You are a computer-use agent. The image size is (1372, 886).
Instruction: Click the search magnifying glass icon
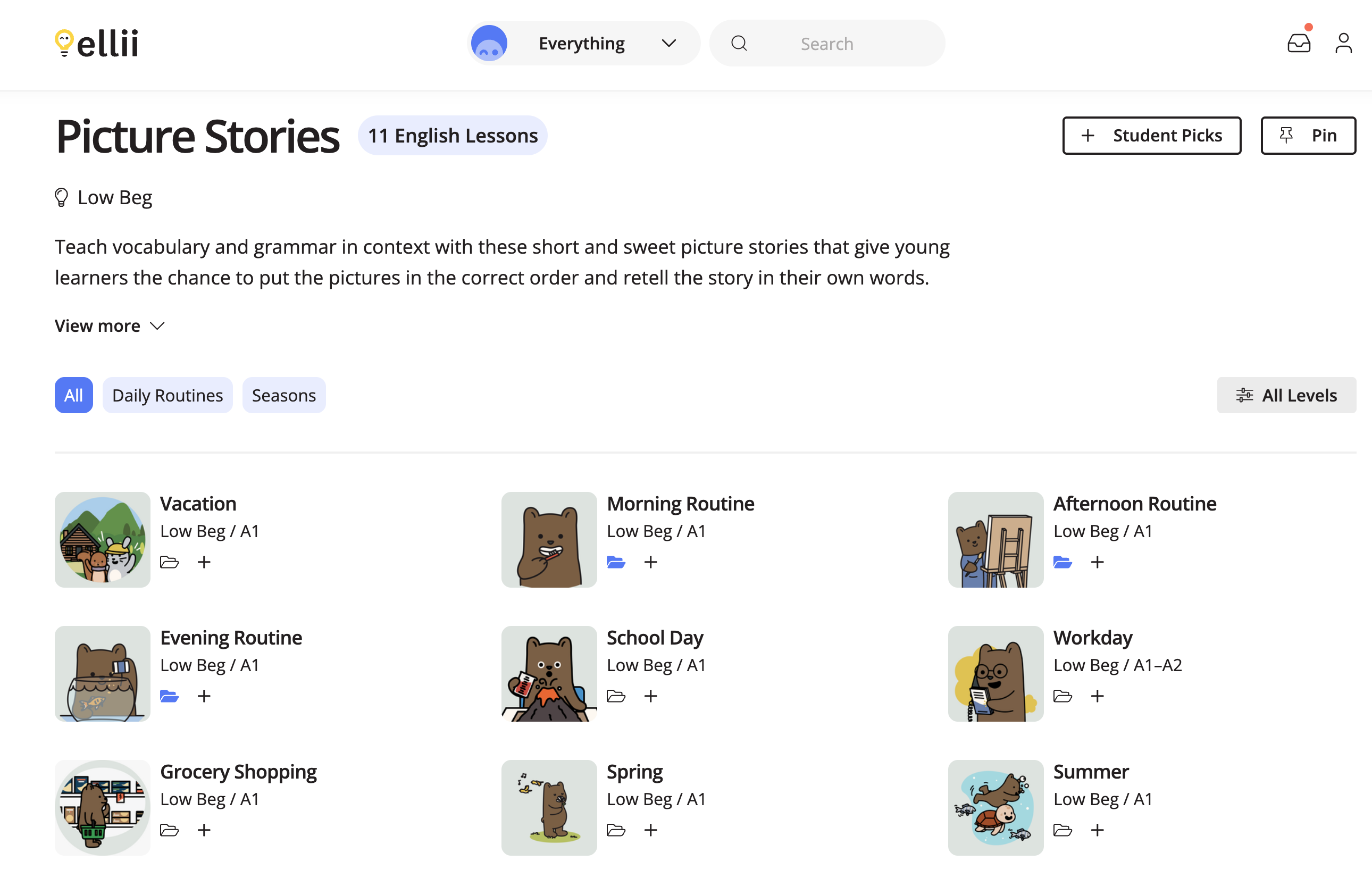(739, 43)
